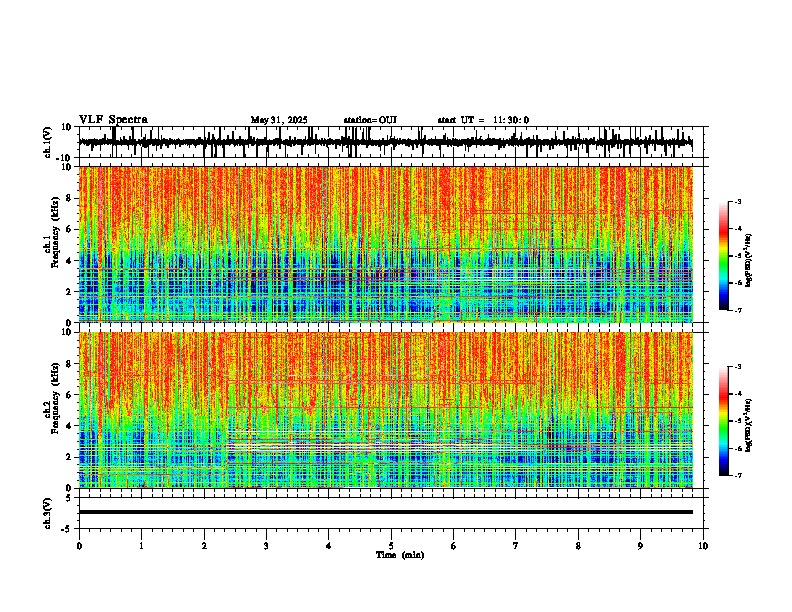Screen dimensions: 792x612
Task: Click the ch.1 waveform trace at top
Action: 385,142
